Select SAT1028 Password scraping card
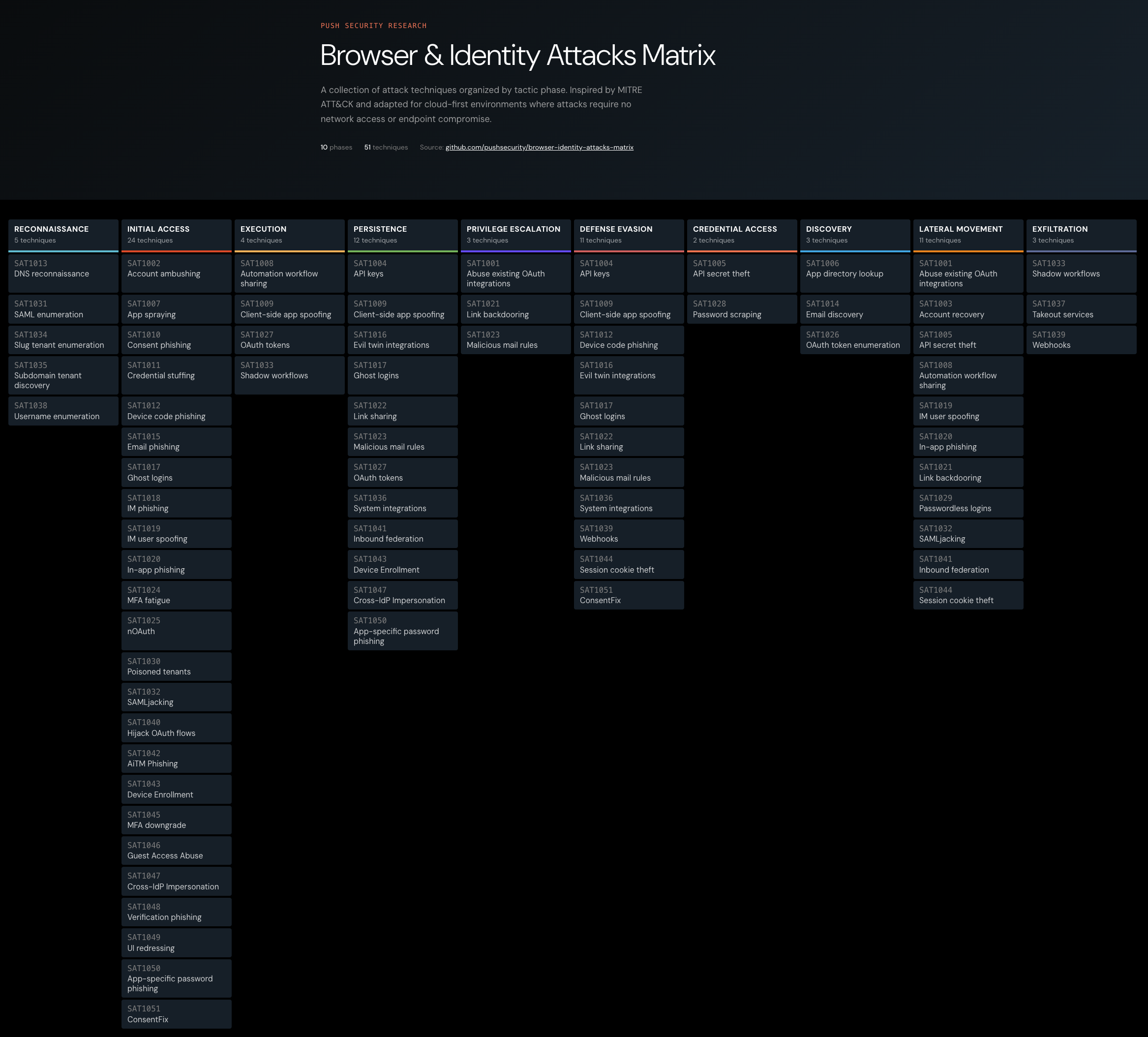This screenshot has width=1148, height=1037. click(x=742, y=309)
